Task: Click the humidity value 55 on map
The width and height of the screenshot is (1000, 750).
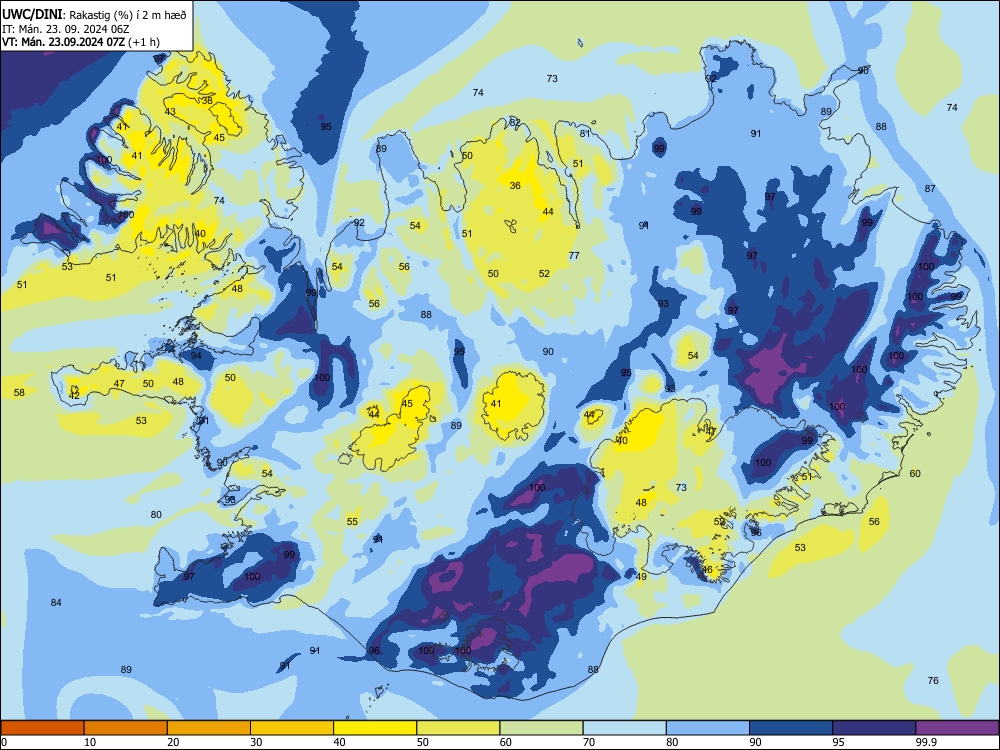Action: pyautogui.click(x=352, y=522)
